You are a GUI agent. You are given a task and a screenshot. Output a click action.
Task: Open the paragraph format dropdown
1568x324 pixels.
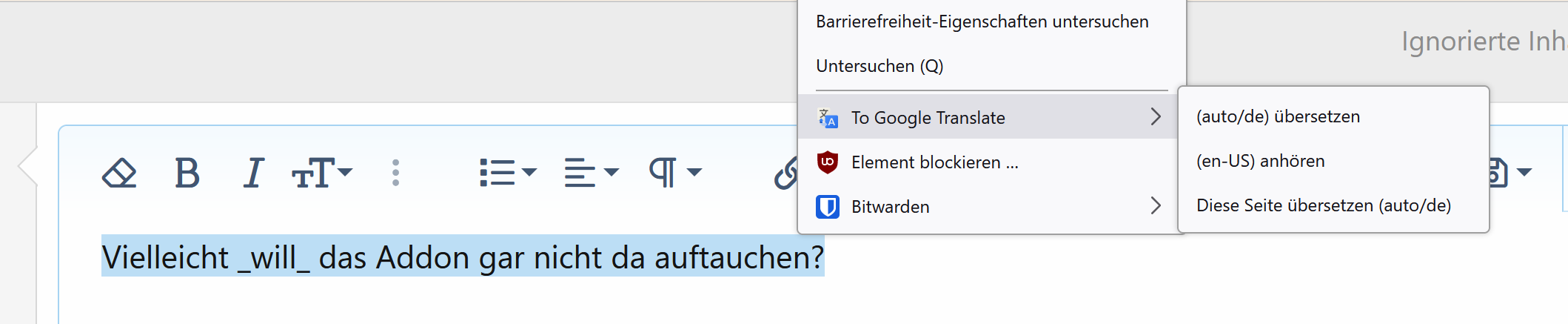tap(674, 173)
